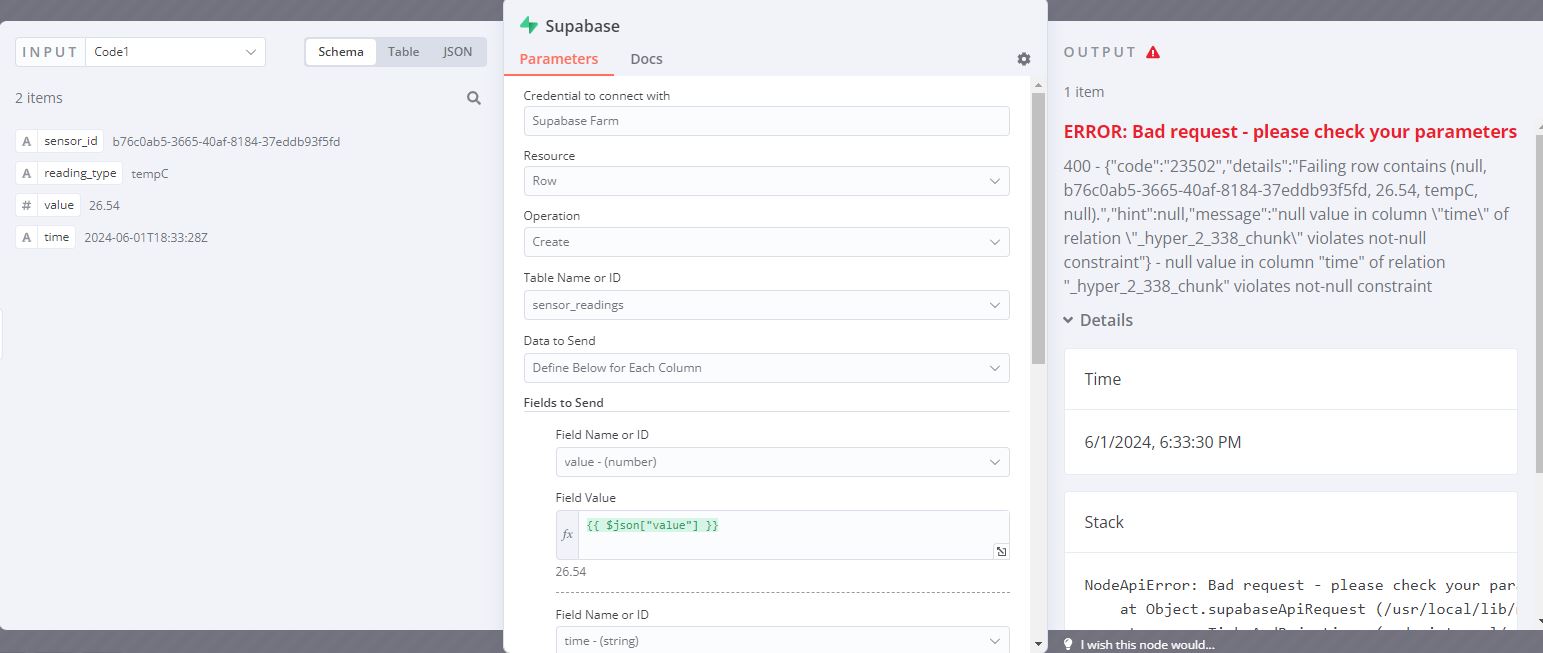1543x653 pixels.
Task: Switch input view to Table
Action: [x=403, y=52]
